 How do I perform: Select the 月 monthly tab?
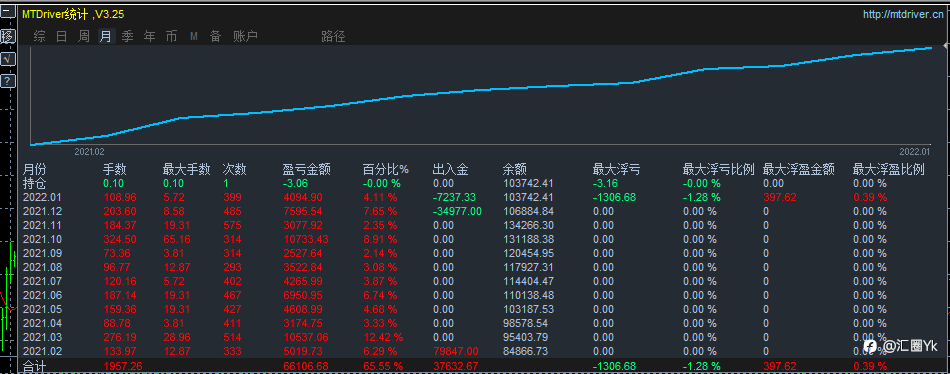click(106, 36)
